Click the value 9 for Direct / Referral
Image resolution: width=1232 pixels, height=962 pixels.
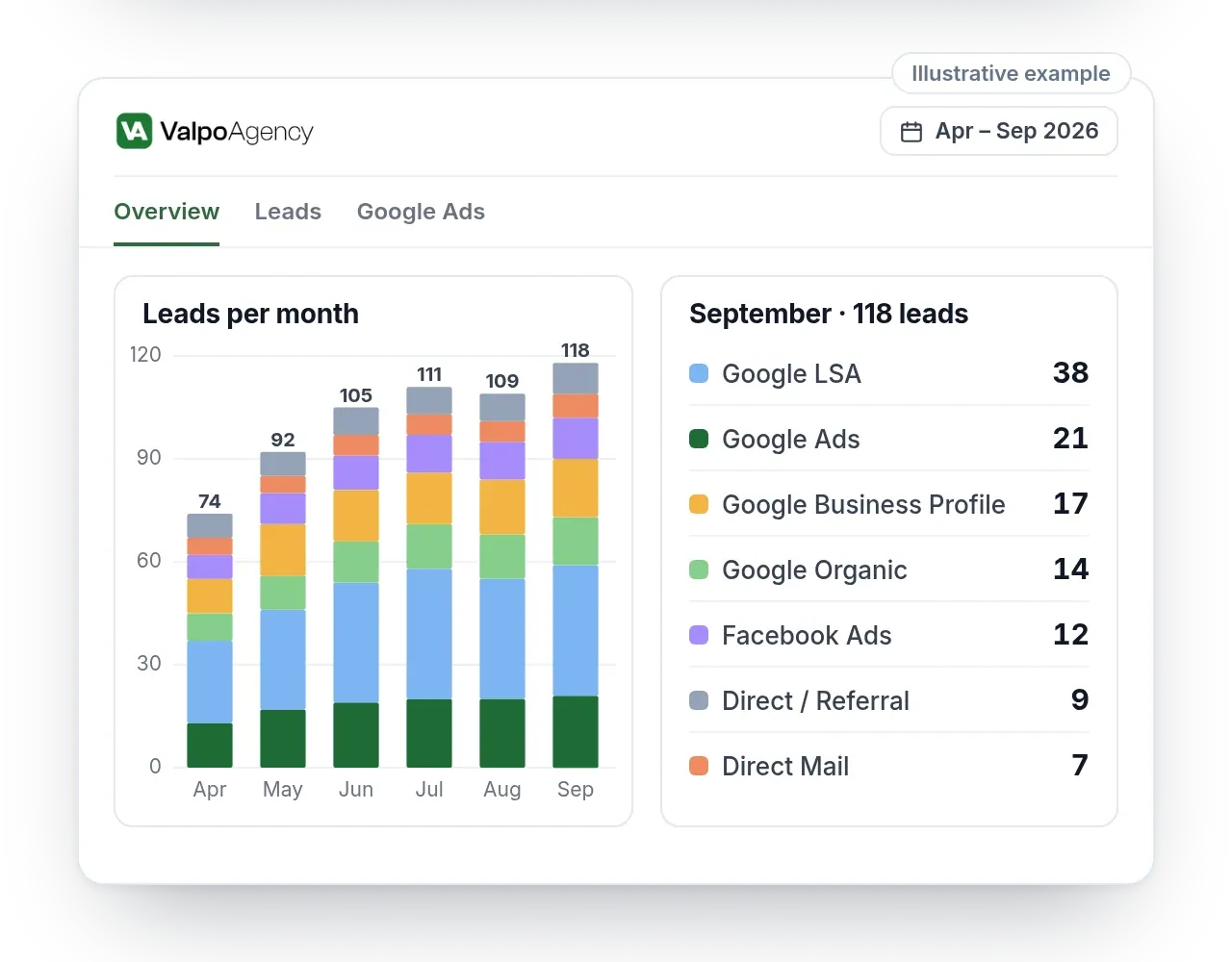[1080, 699]
